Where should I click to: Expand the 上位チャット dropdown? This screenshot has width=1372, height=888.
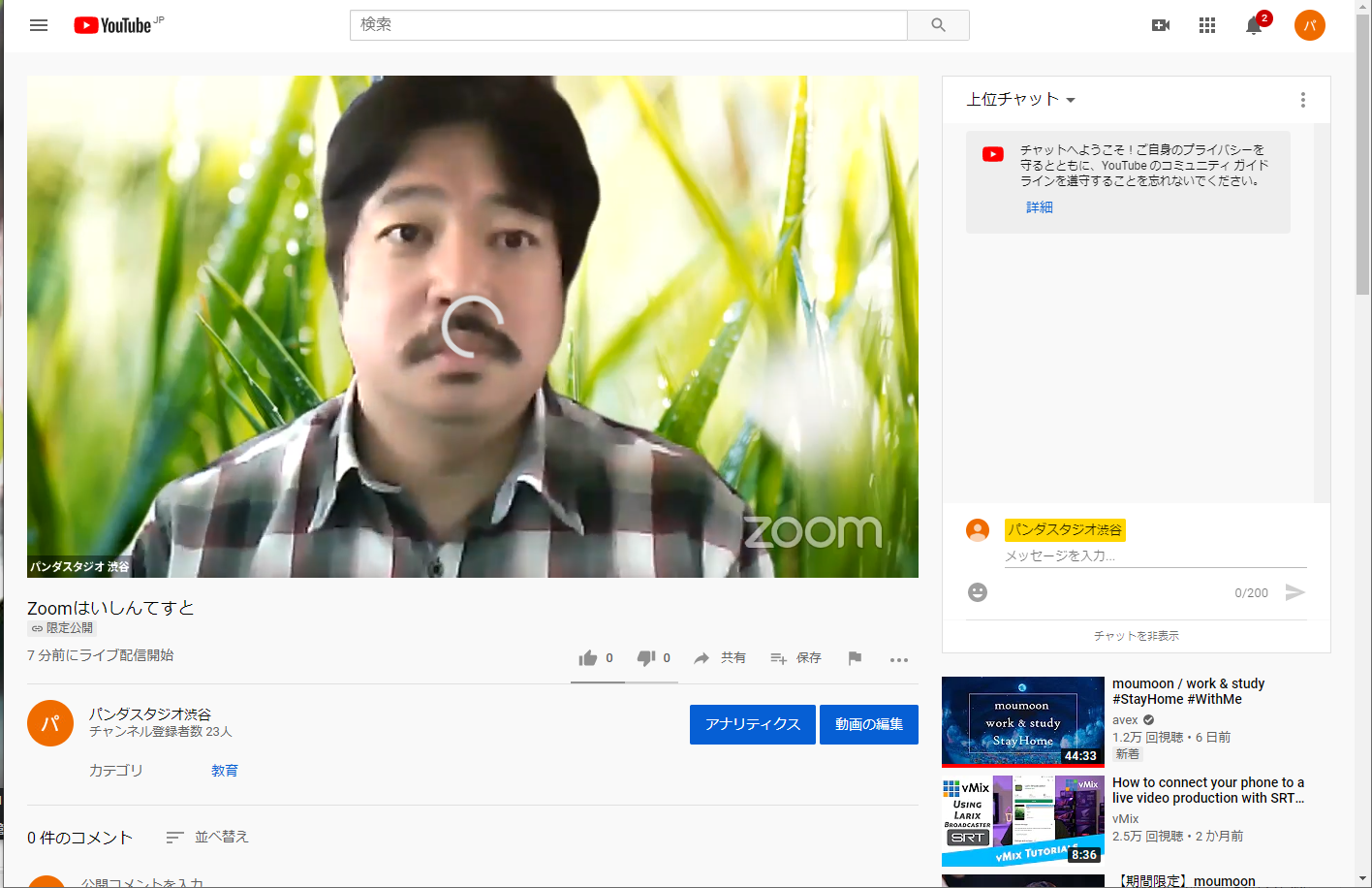(1021, 100)
